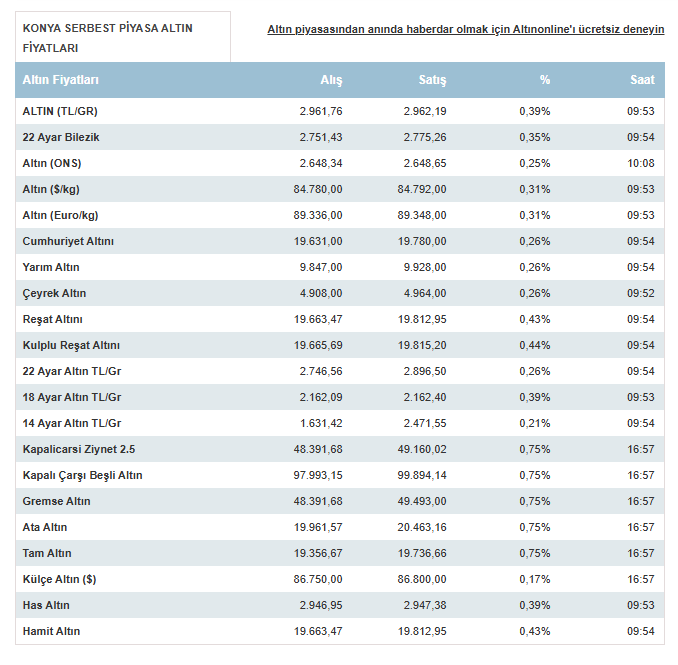Screen dimensions: 678x665
Task: Open the 22 Ayar Bilezik entry
Action: (x=61, y=137)
